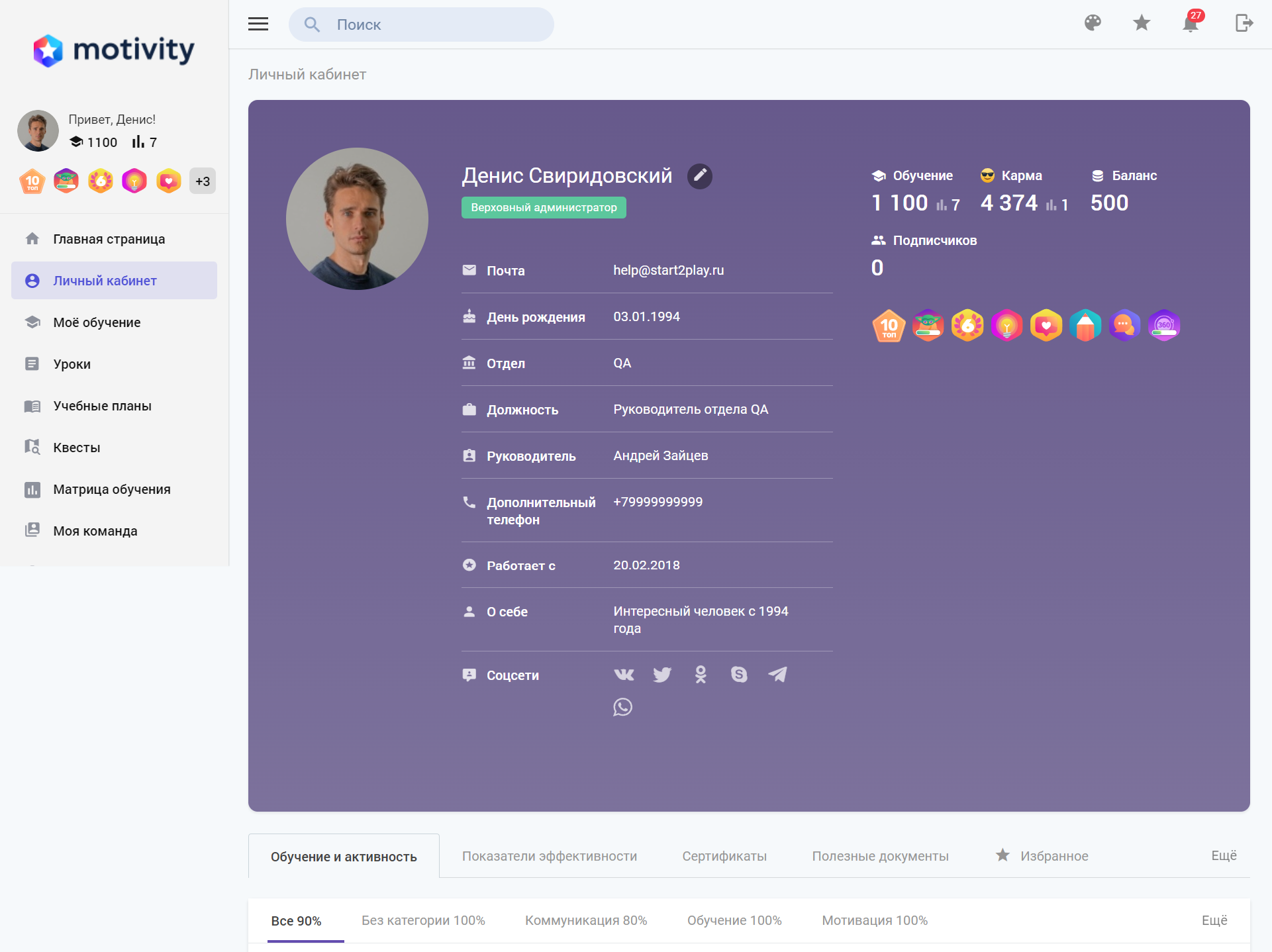1272x952 pixels.
Task: Open the hamburger menu icon
Action: click(258, 24)
